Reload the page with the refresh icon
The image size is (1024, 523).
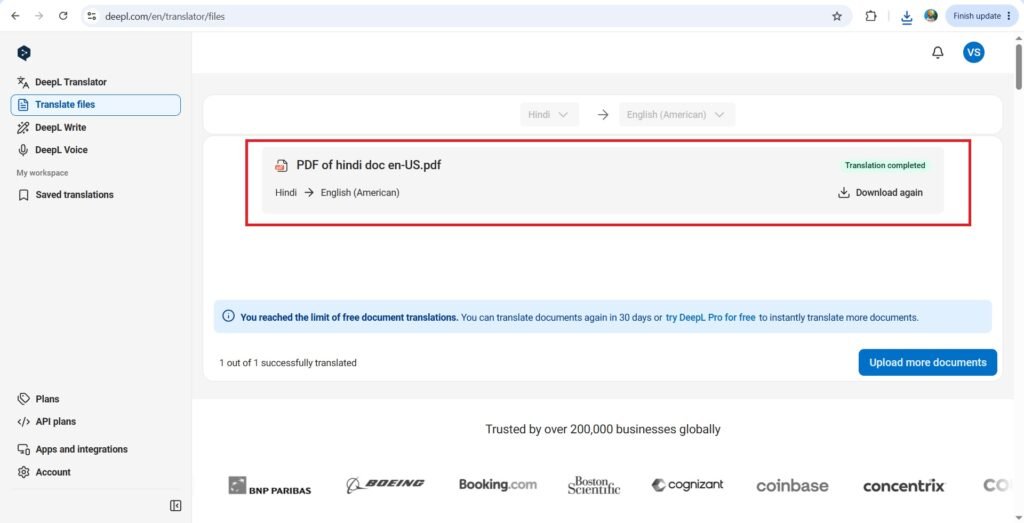(x=63, y=16)
